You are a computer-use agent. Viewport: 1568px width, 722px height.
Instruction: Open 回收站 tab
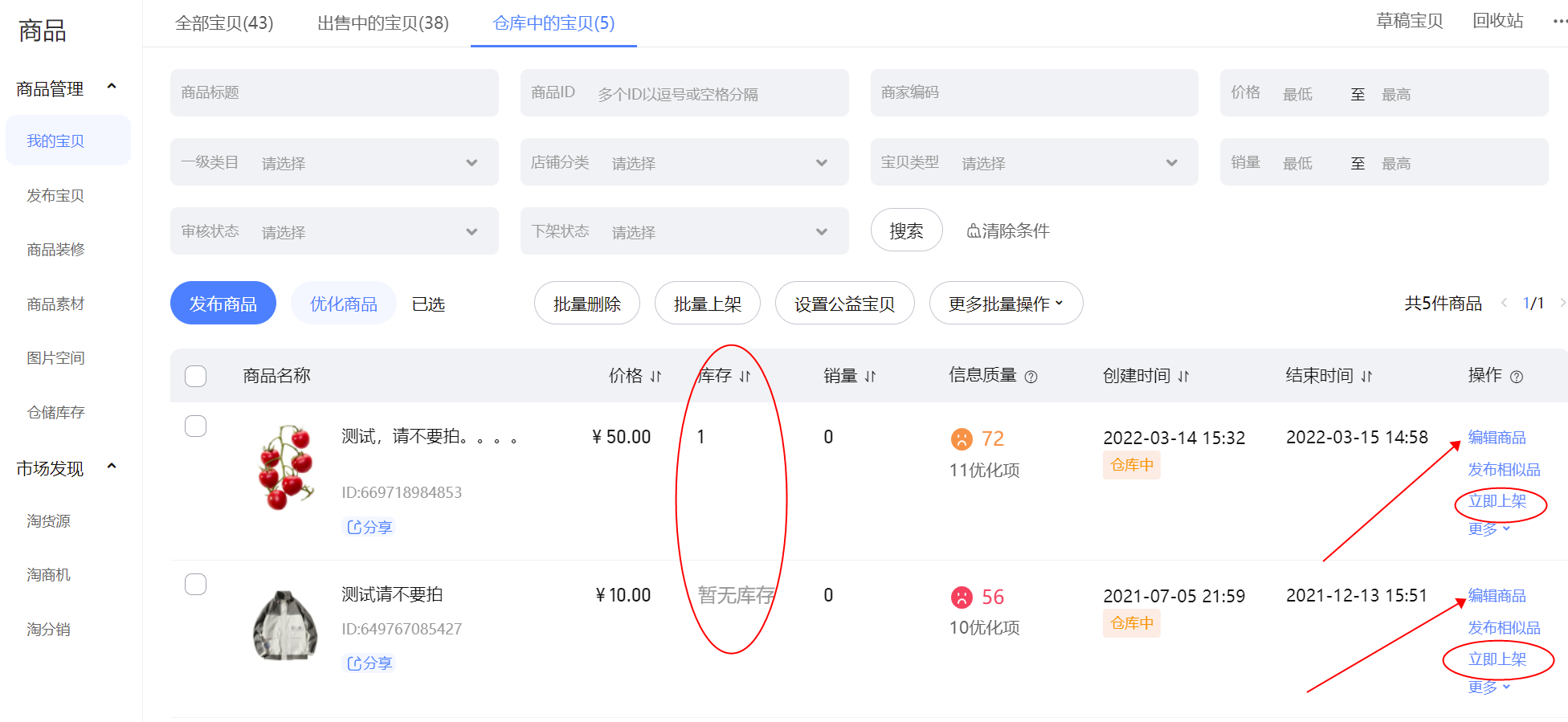click(1498, 21)
